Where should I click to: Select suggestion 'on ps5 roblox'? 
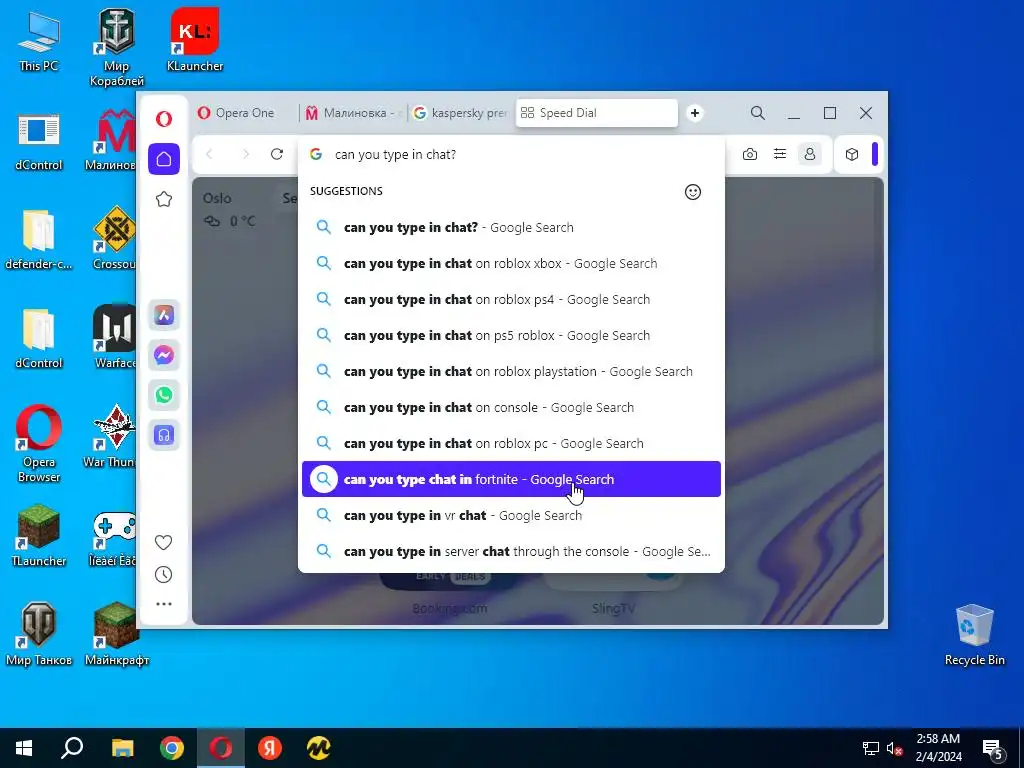[x=511, y=335]
